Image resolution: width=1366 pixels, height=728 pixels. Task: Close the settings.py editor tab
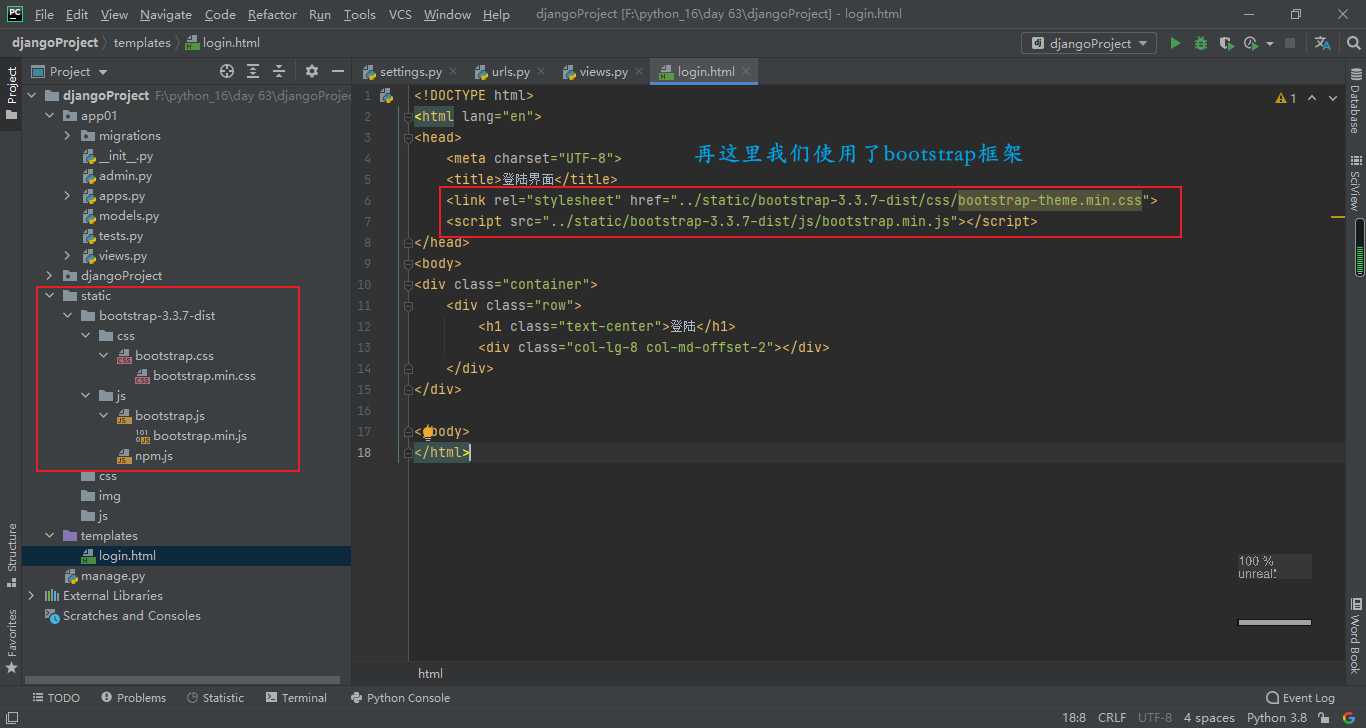452,71
